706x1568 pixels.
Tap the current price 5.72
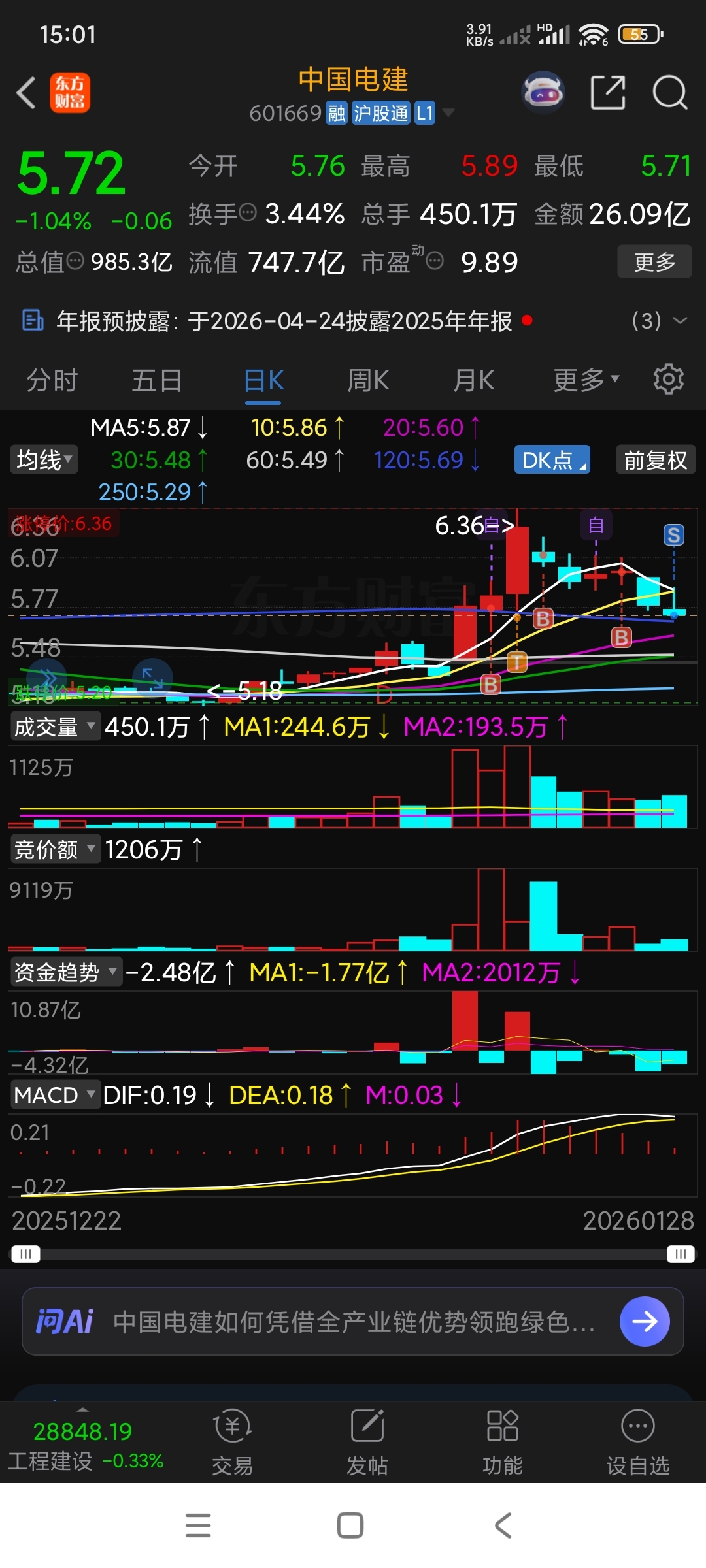tap(71, 173)
